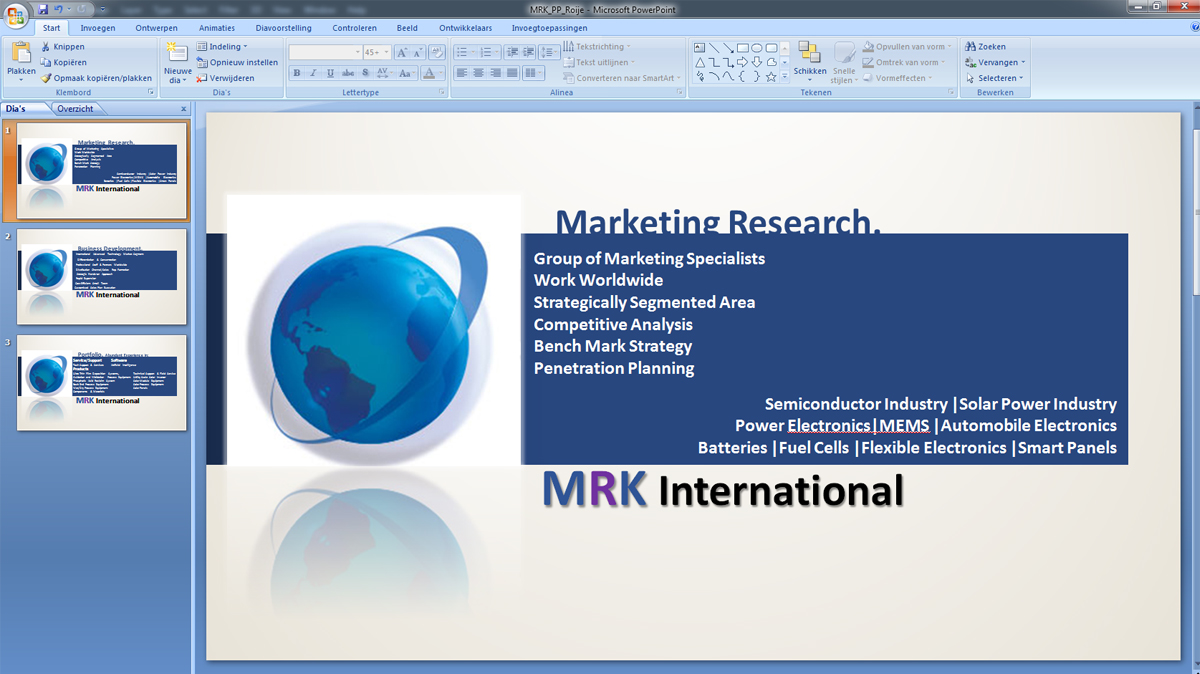The image size is (1200, 674).
Task: Toggle text shadow formatting
Action: 366,73
